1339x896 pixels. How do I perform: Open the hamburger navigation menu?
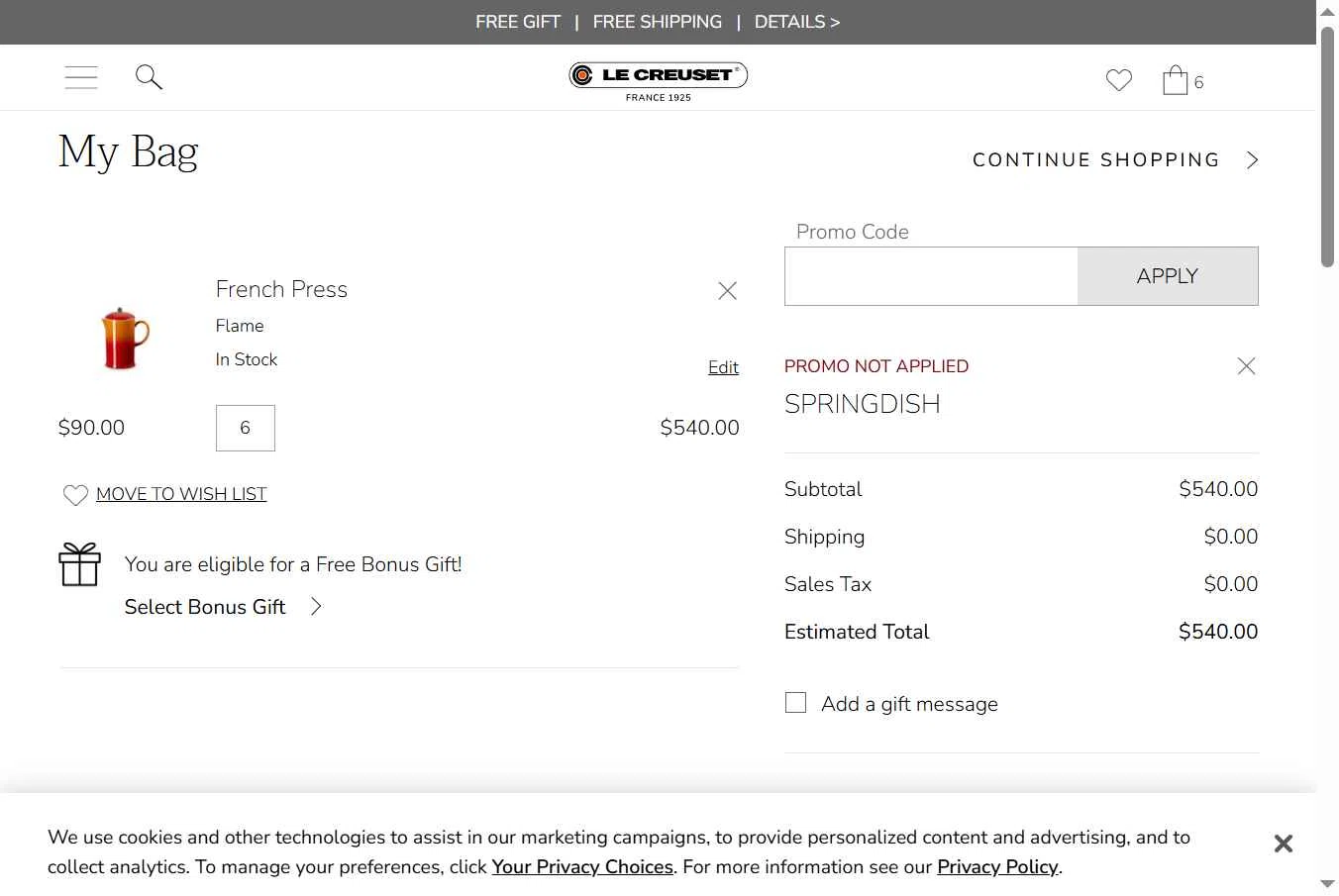click(81, 77)
